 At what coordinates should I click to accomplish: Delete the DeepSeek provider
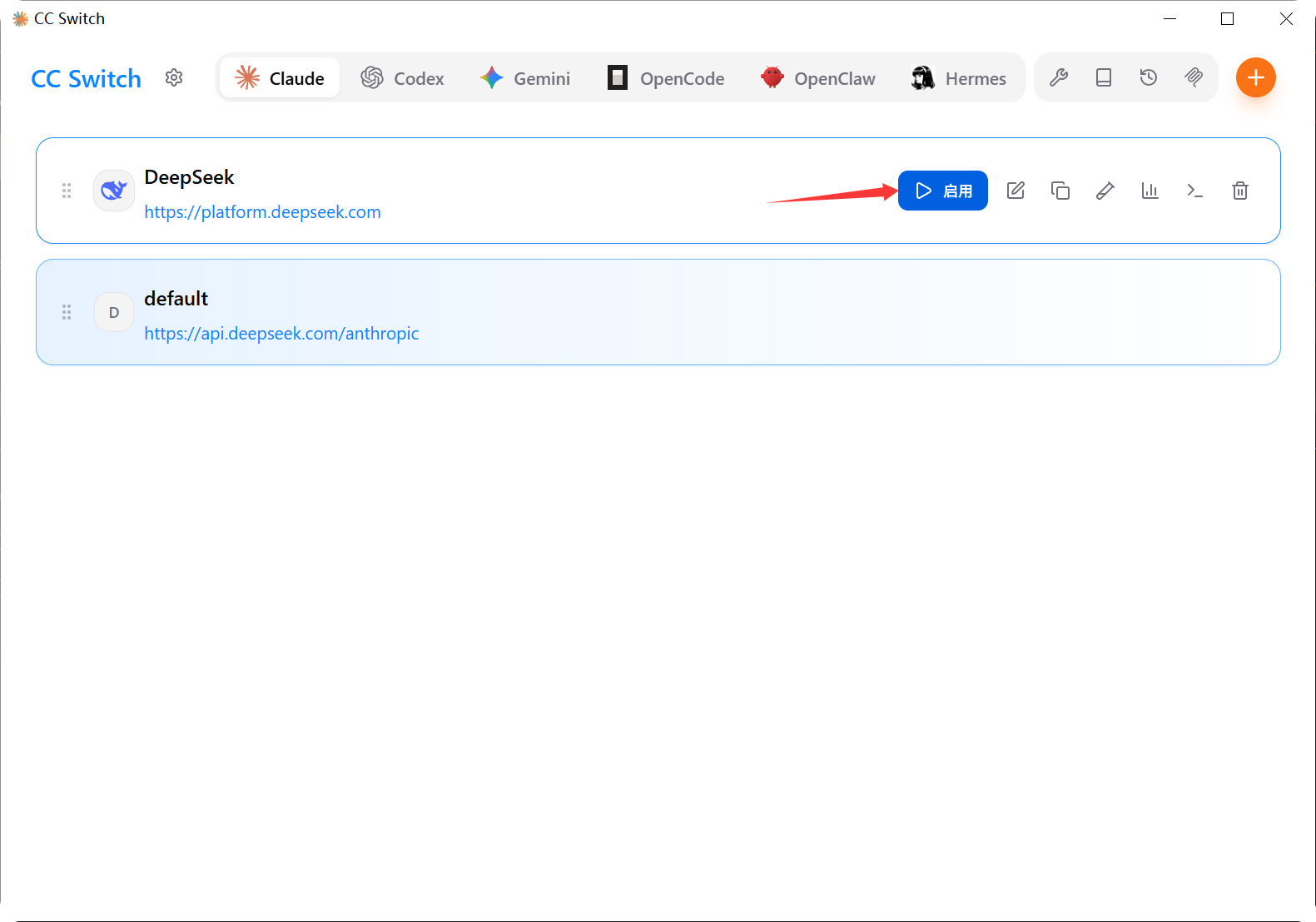click(1240, 191)
